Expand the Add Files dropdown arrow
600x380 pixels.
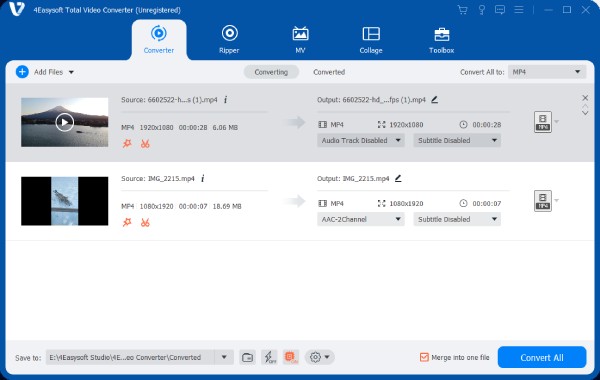pos(71,72)
